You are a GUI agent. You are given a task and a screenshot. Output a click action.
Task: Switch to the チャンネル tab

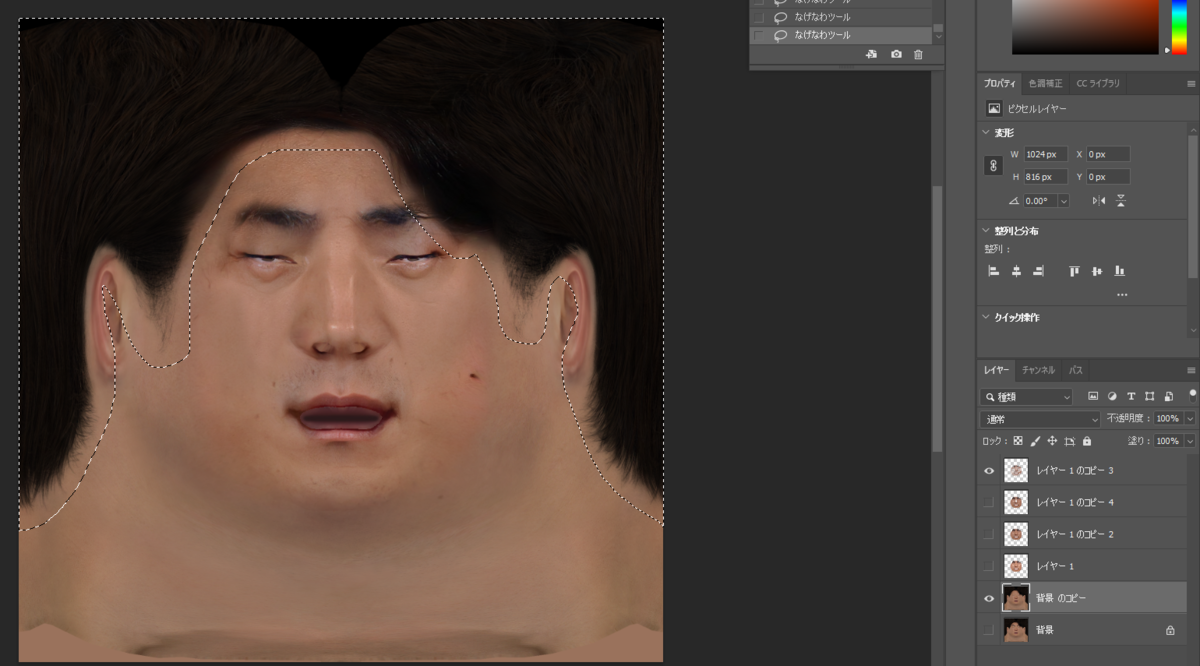pyautogui.click(x=1039, y=370)
